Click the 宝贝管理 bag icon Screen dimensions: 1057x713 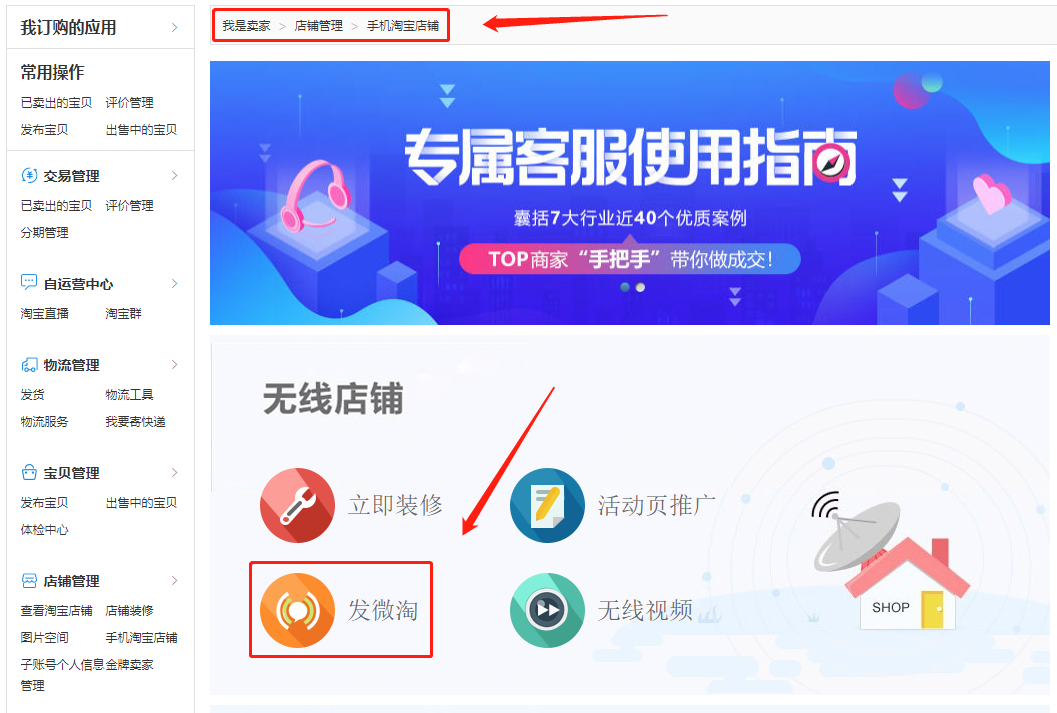coord(29,472)
